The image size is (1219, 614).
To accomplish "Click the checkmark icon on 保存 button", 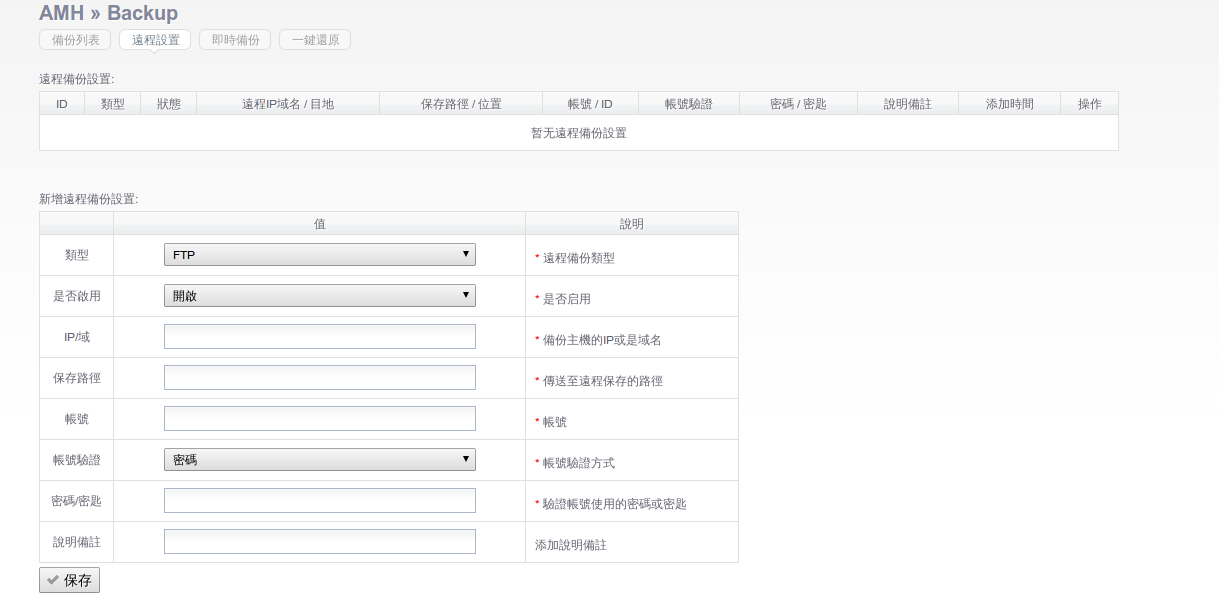I will [53, 580].
